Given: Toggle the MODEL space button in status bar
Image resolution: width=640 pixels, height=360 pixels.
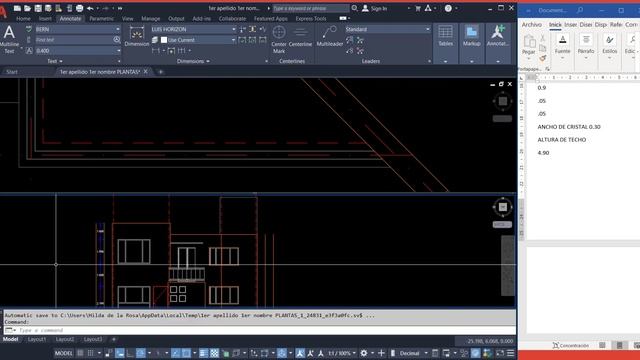Looking at the screenshot, I should 64,353.
